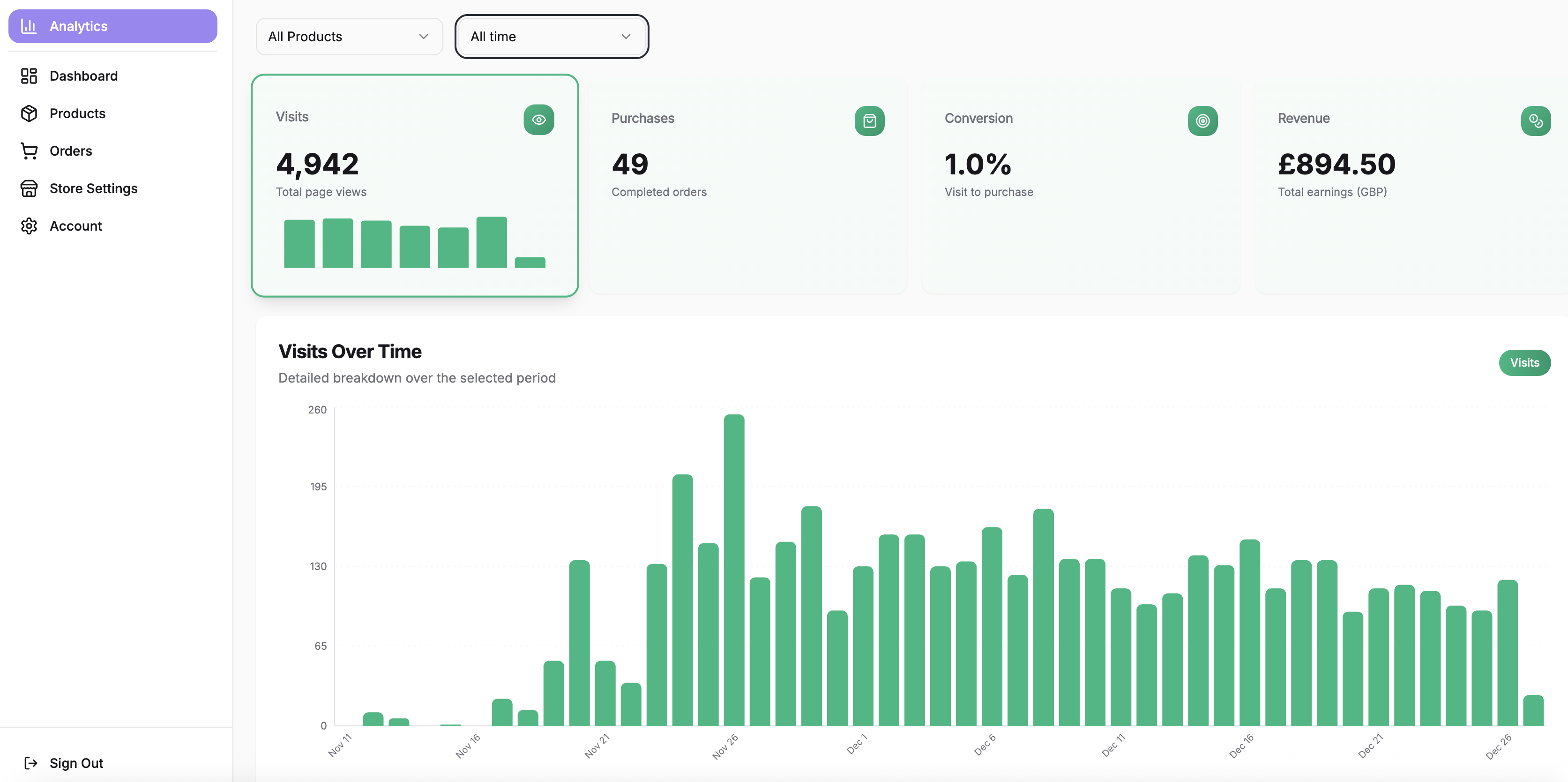Viewport: 1568px width, 782px height.
Task: Toggle the eye icon on the Visits card
Action: (x=538, y=120)
